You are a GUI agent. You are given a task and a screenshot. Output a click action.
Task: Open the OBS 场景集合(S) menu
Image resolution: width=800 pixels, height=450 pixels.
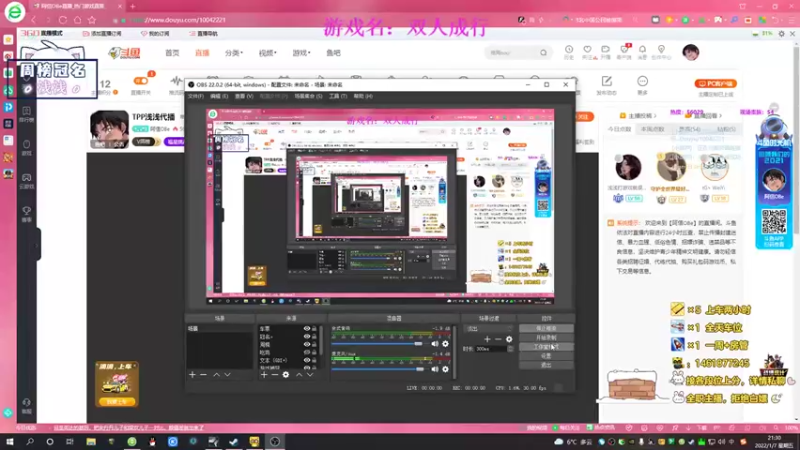point(308,96)
